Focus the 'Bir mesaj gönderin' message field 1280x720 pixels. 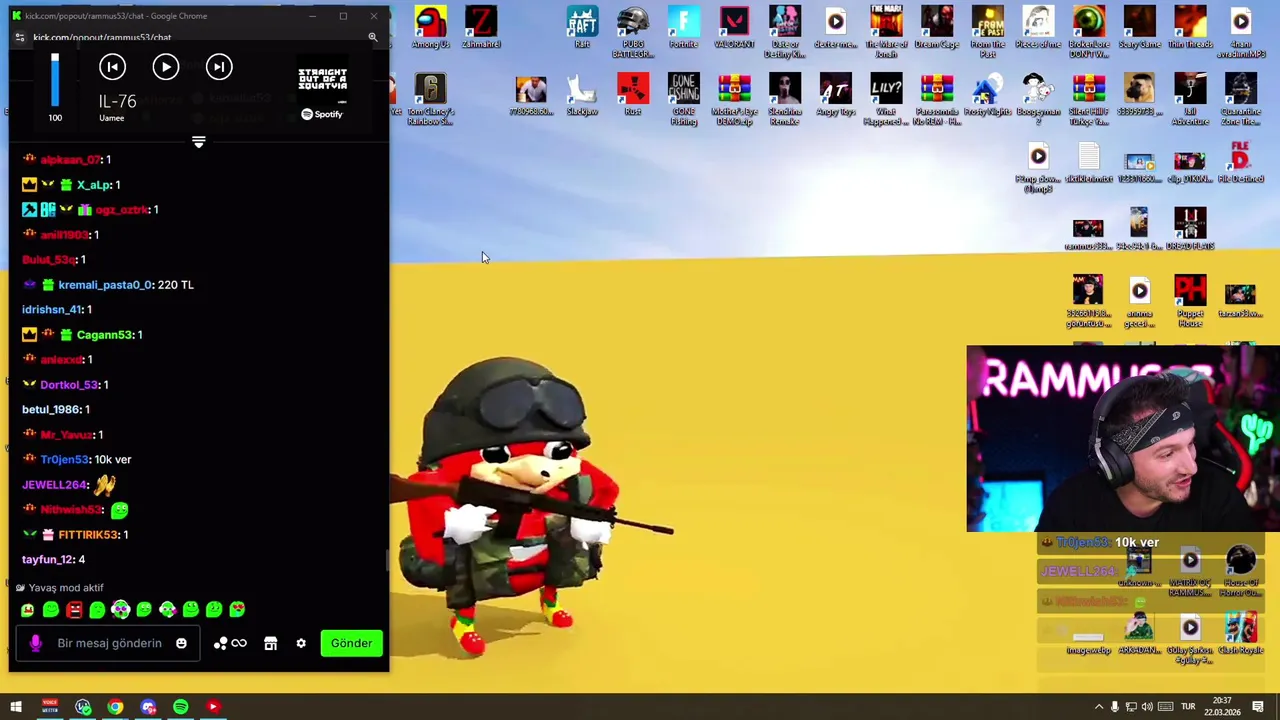point(110,643)
